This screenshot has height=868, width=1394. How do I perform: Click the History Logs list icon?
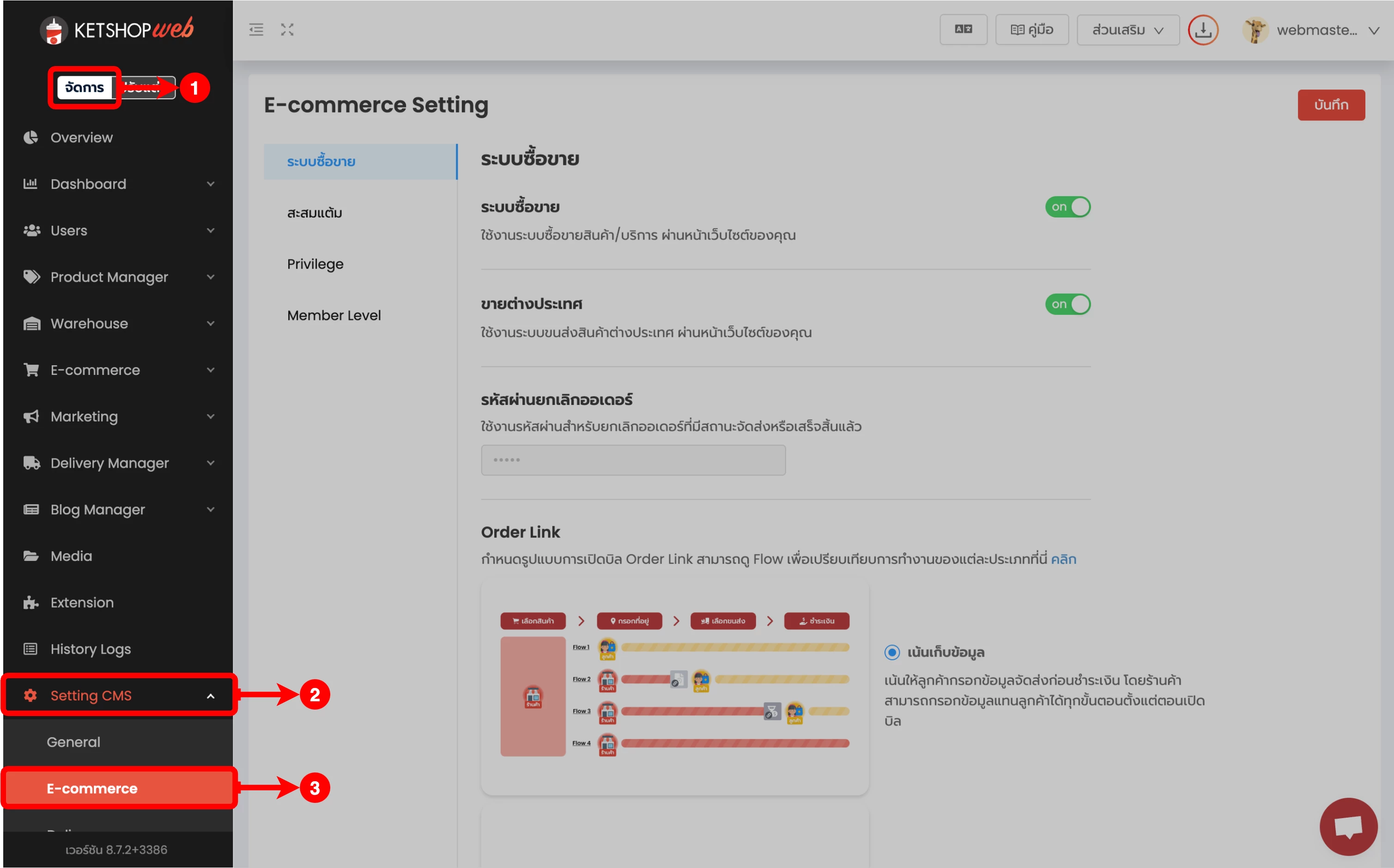30,649
